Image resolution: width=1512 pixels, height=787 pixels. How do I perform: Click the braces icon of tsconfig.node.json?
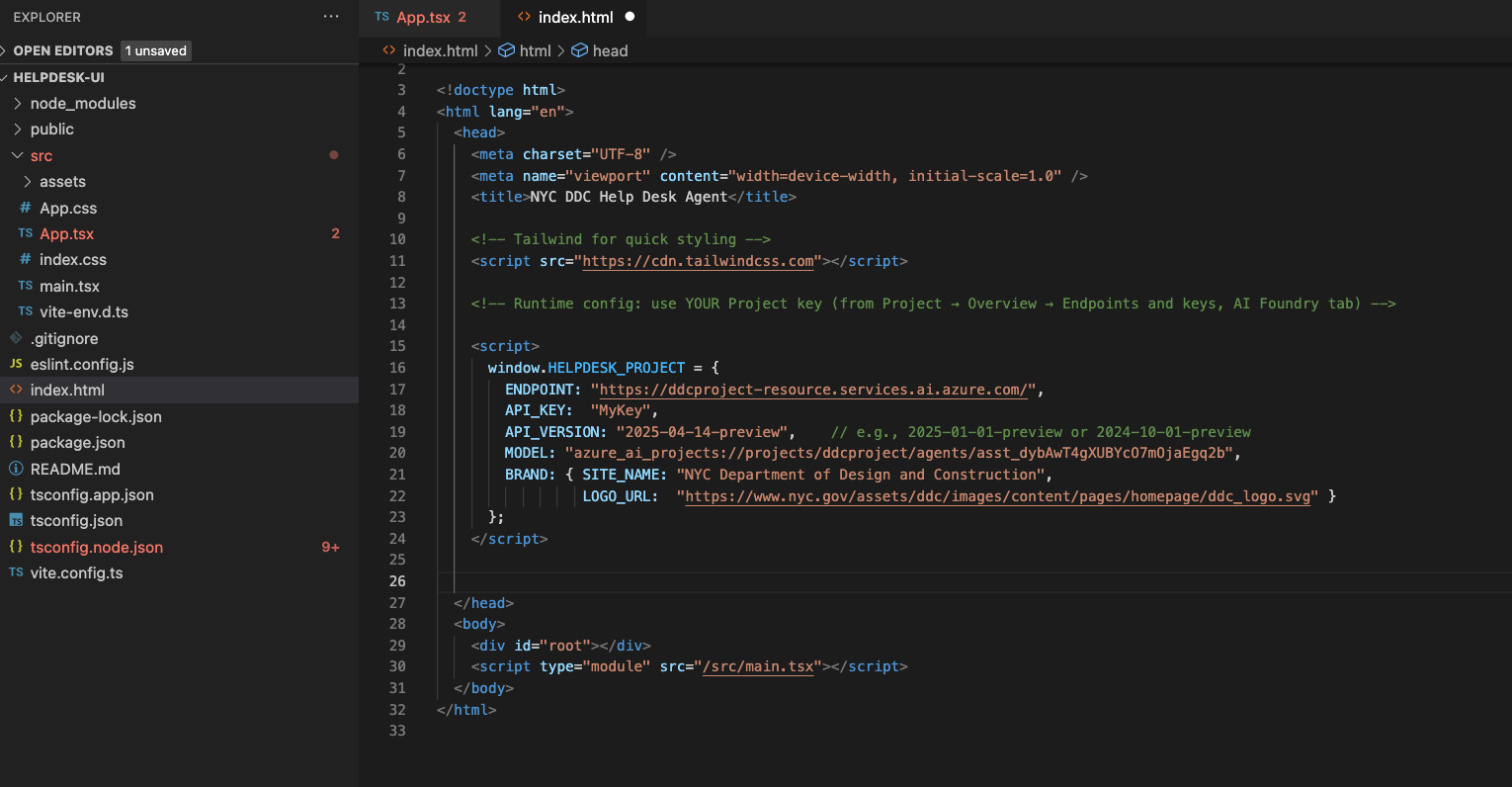pyautogui.click(x=16, y=547)
